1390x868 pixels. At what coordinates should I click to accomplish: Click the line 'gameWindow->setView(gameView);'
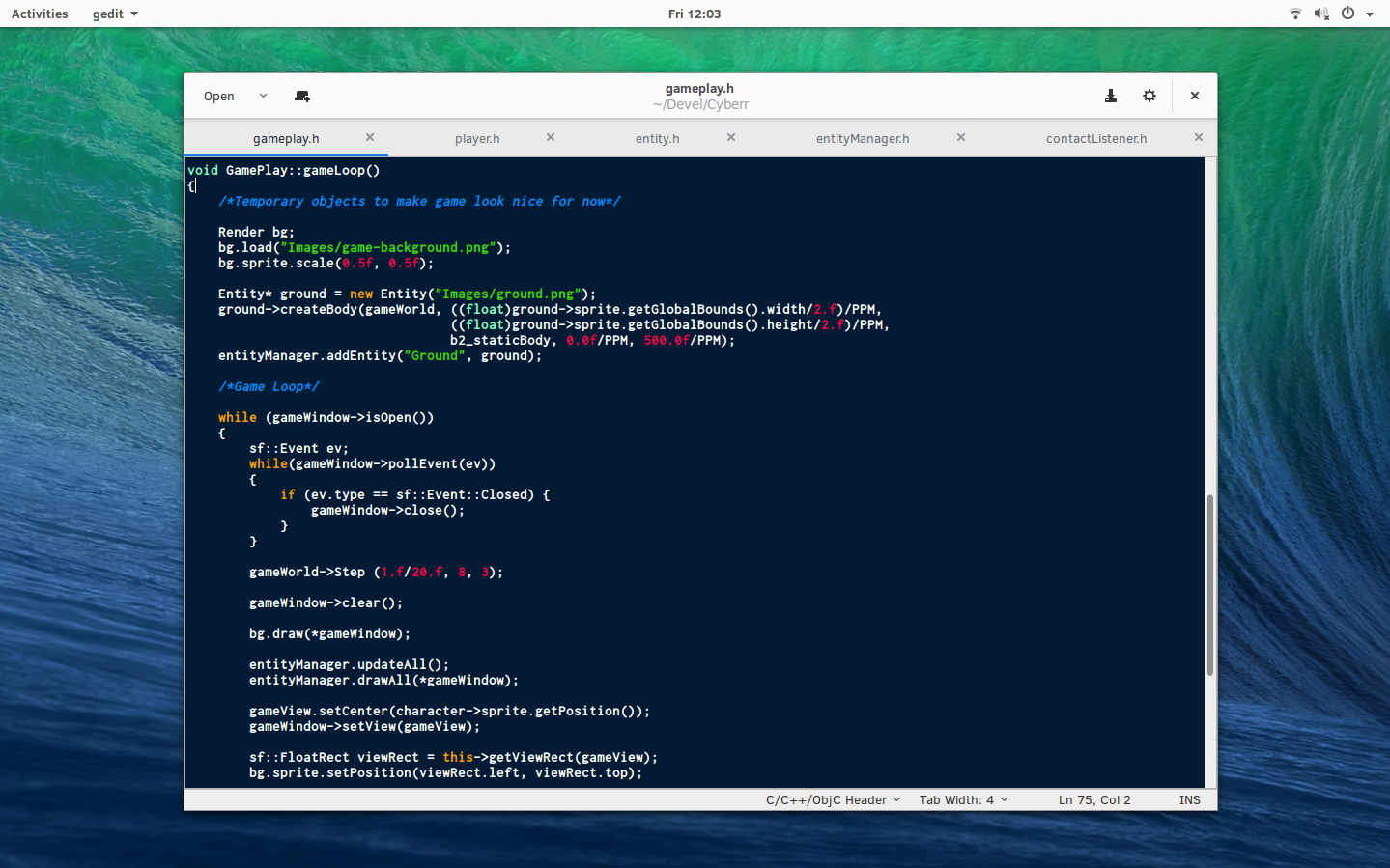pyautogui.click(x=364, y=727)
